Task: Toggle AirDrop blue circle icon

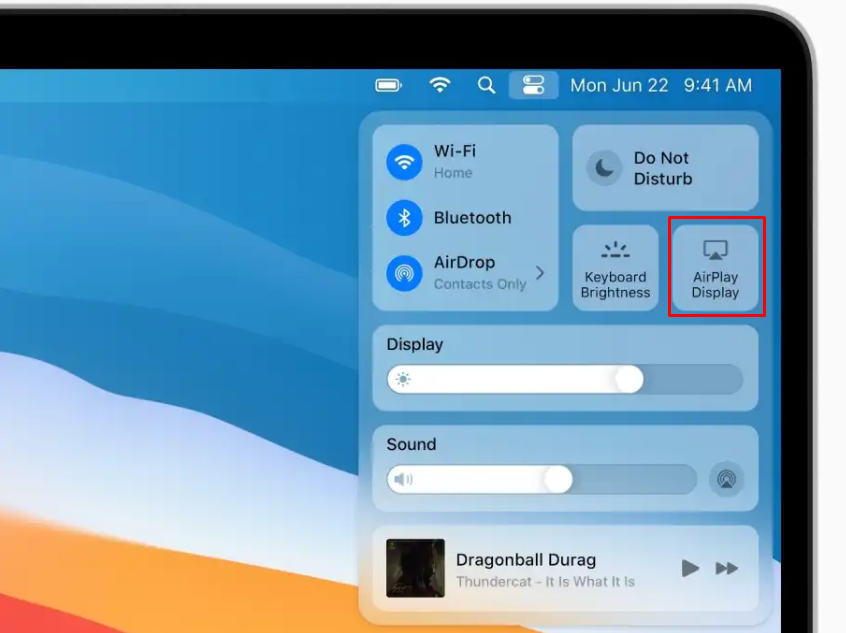Action: (404, 273)
